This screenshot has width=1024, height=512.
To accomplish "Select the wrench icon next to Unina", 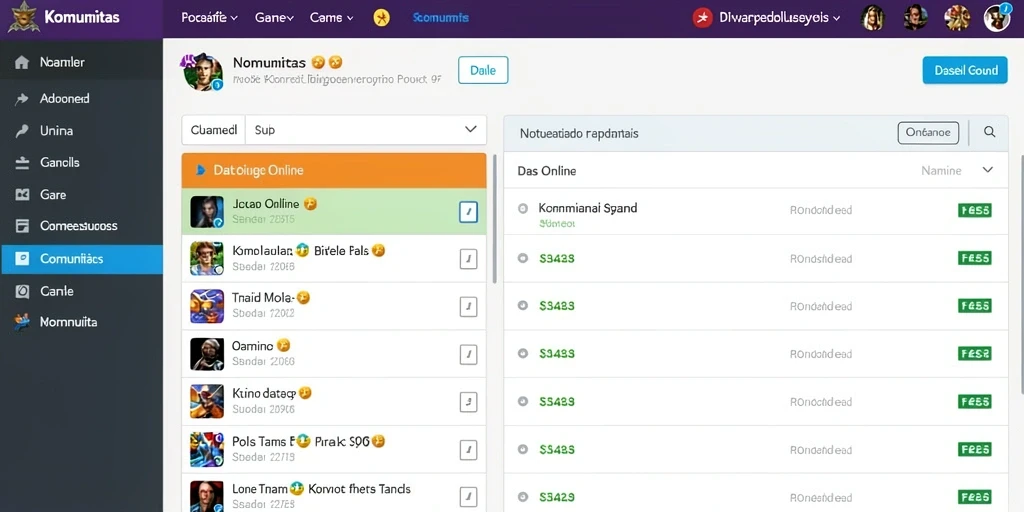I will [x=22, y=131].
